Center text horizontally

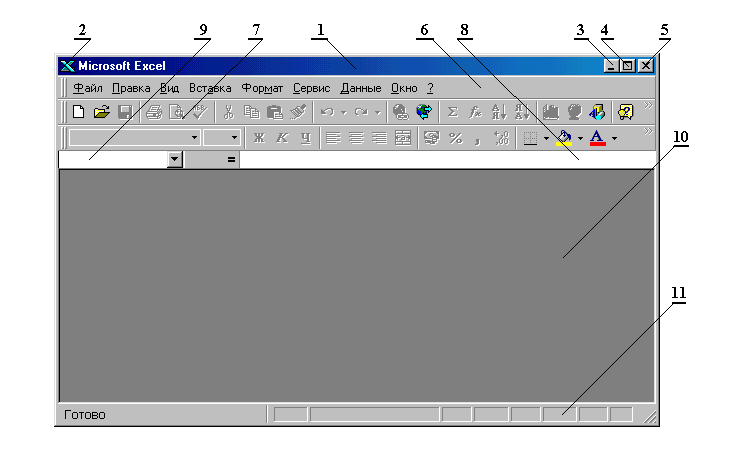356,138
